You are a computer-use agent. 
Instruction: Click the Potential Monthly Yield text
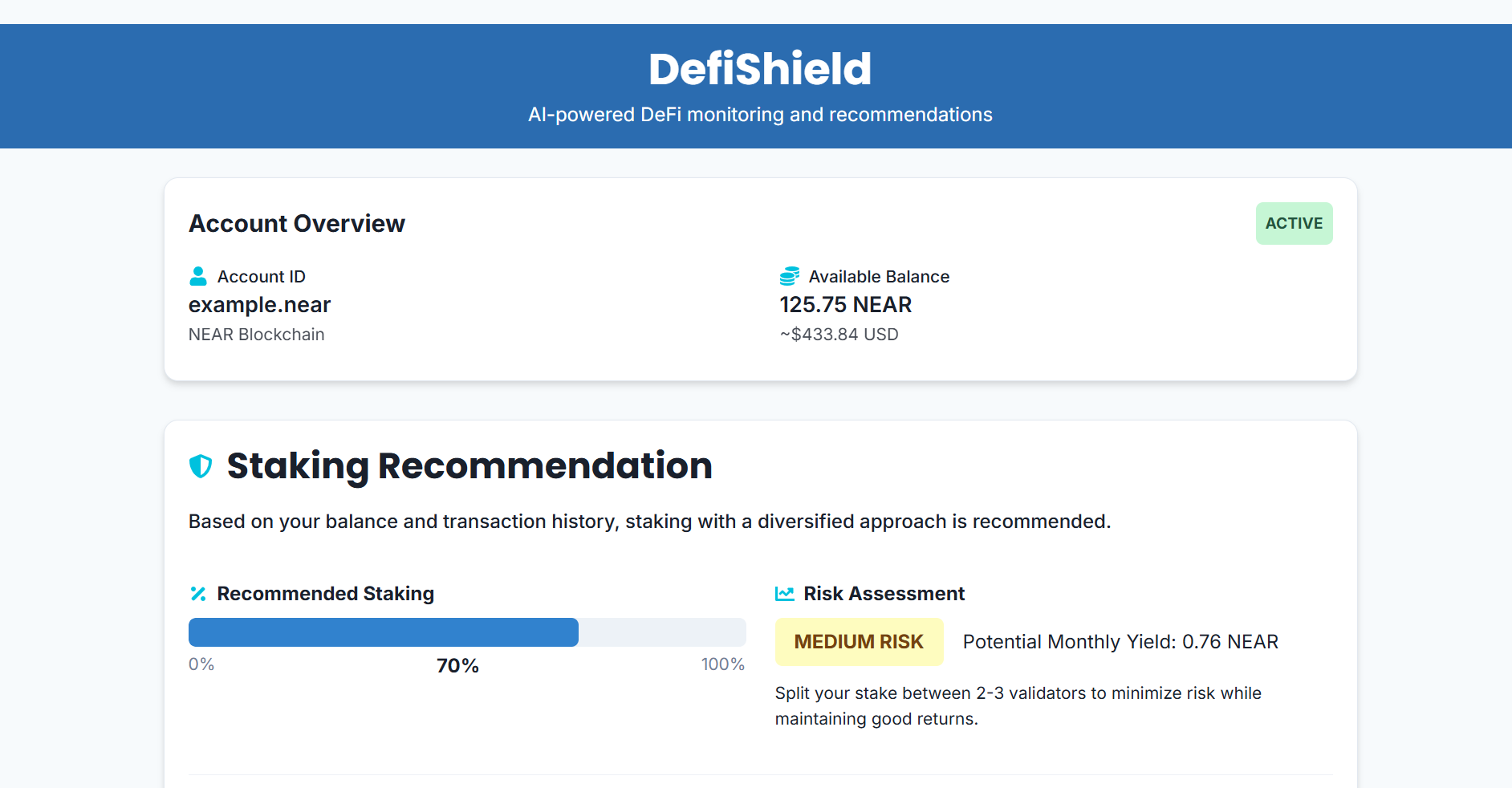1120,642
